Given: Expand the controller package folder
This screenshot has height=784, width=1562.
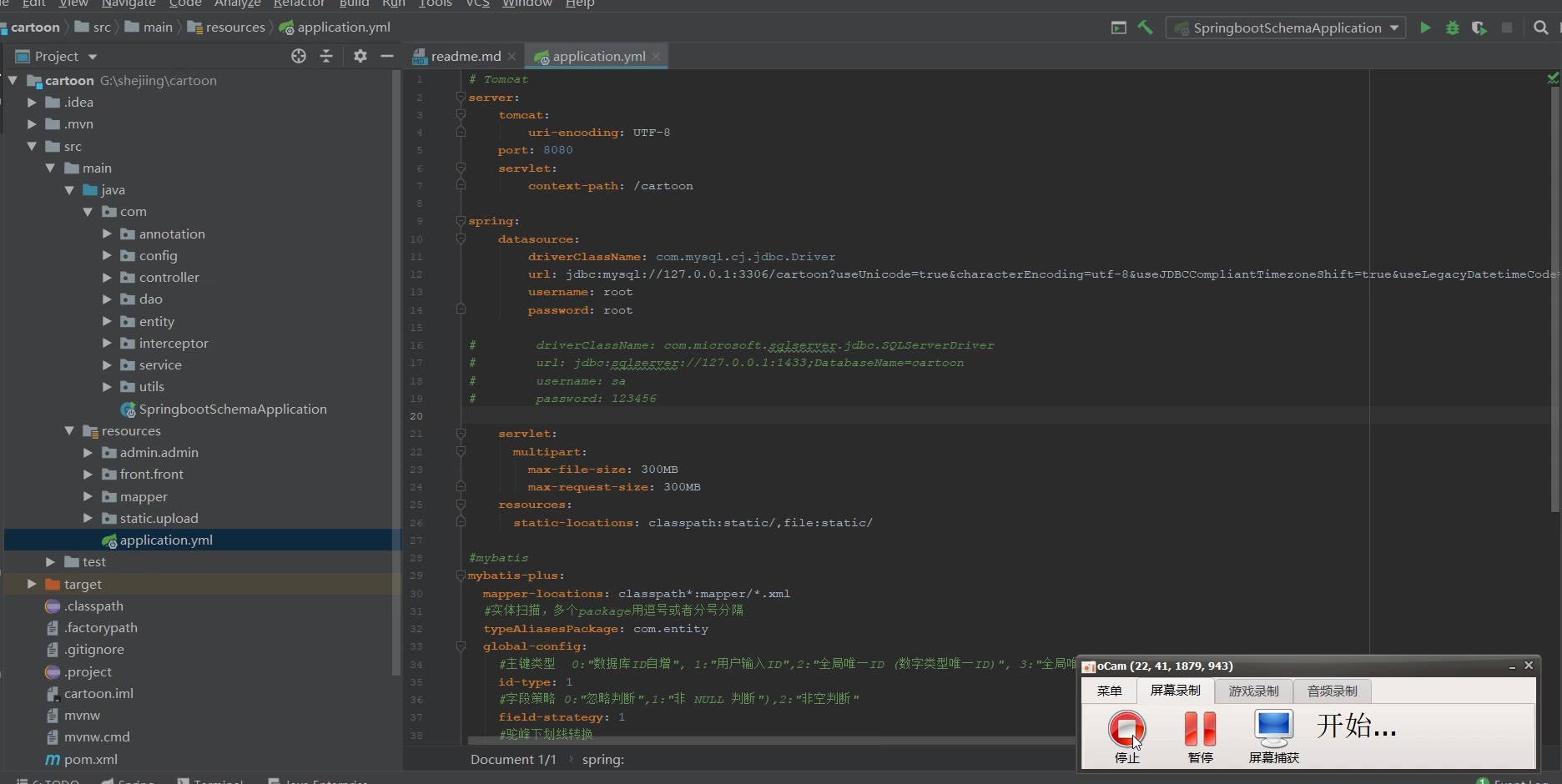Looking at the screenshot, I should coord(107,278).
